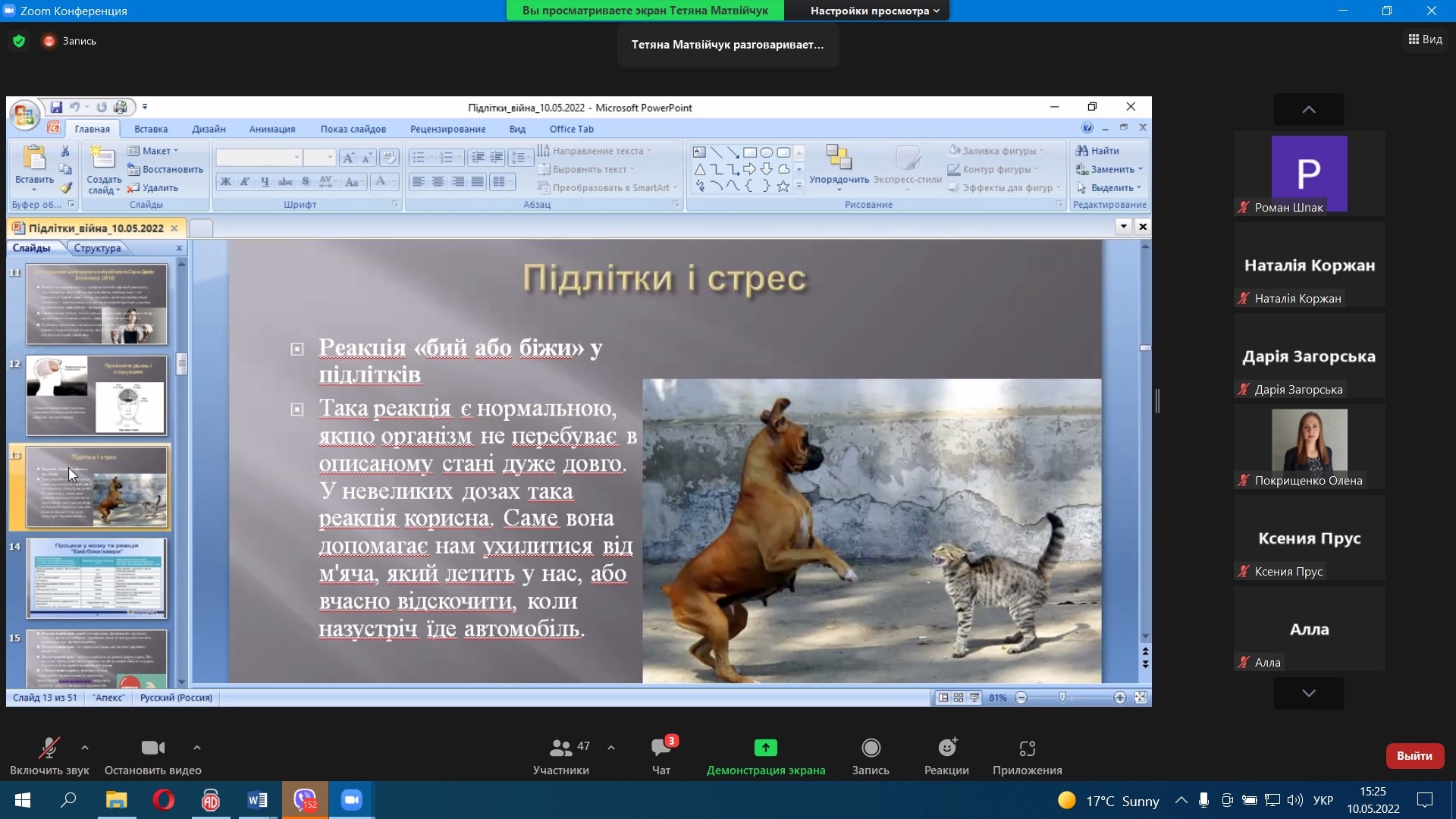
Task: Click the PowerPoint zoom slider
Action: [1063, 698]
